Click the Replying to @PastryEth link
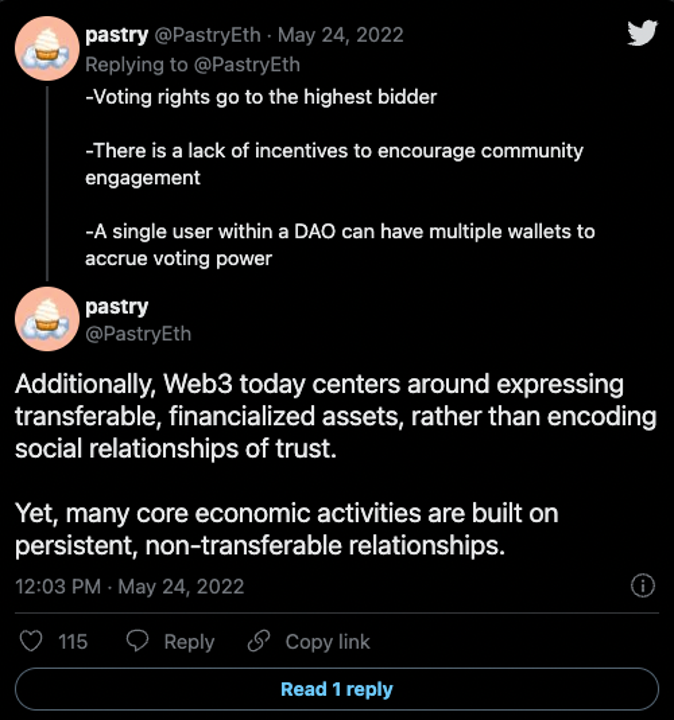Viewport: 674px width, 720px height. 192,65
